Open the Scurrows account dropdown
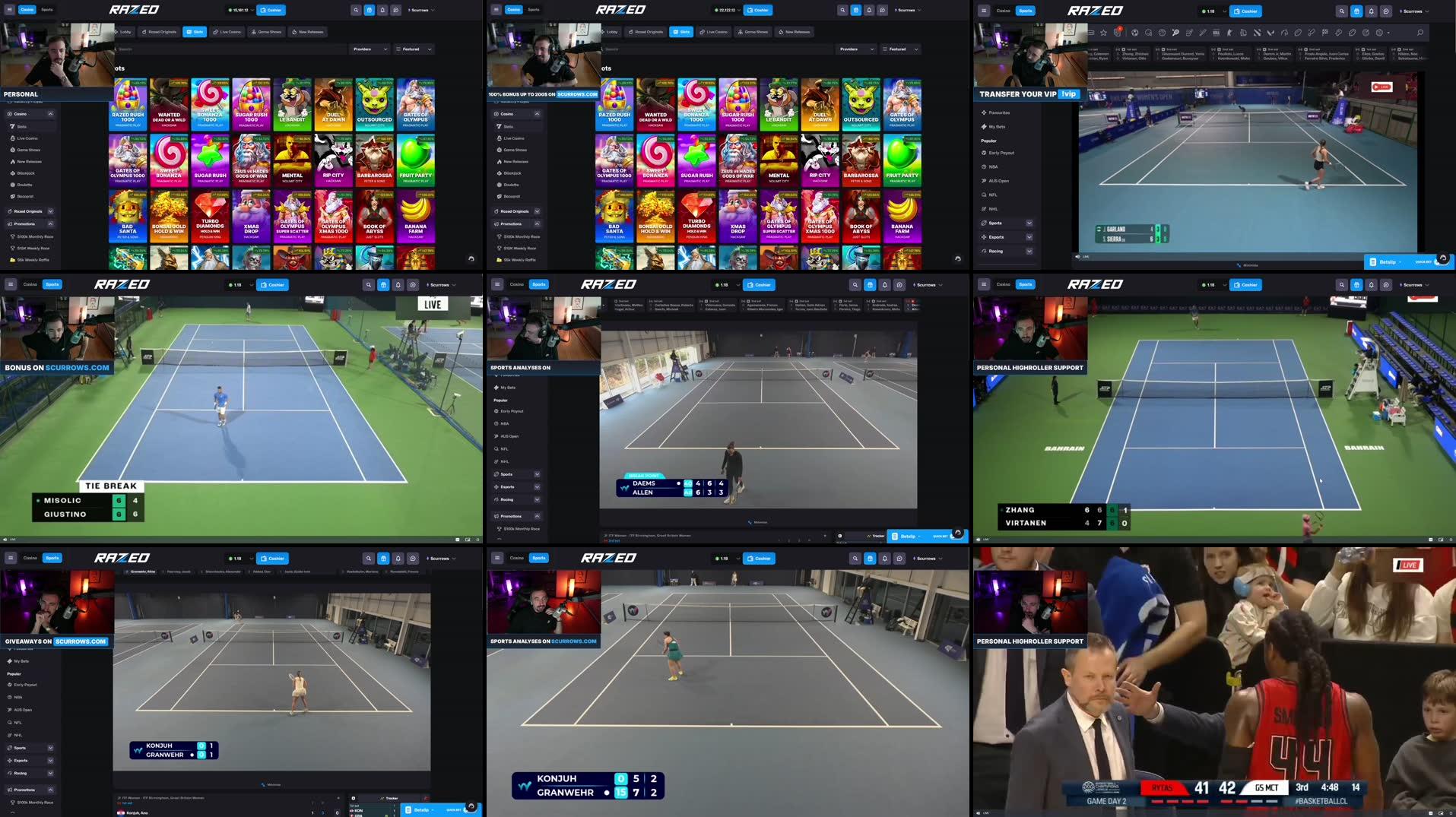Screen dimensions: 1456x817 pos(420,10)
